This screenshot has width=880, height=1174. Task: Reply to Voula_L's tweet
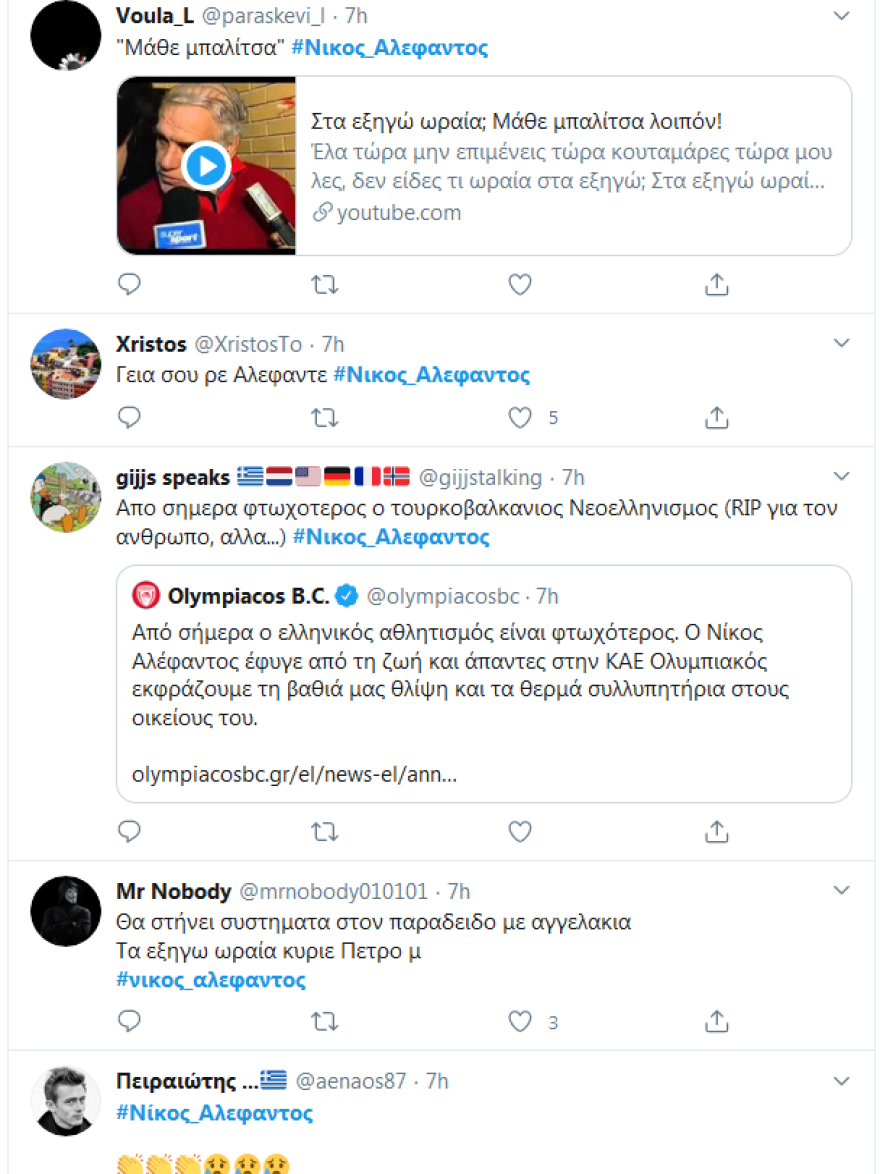pyautogui.click(x=129, y=285)
